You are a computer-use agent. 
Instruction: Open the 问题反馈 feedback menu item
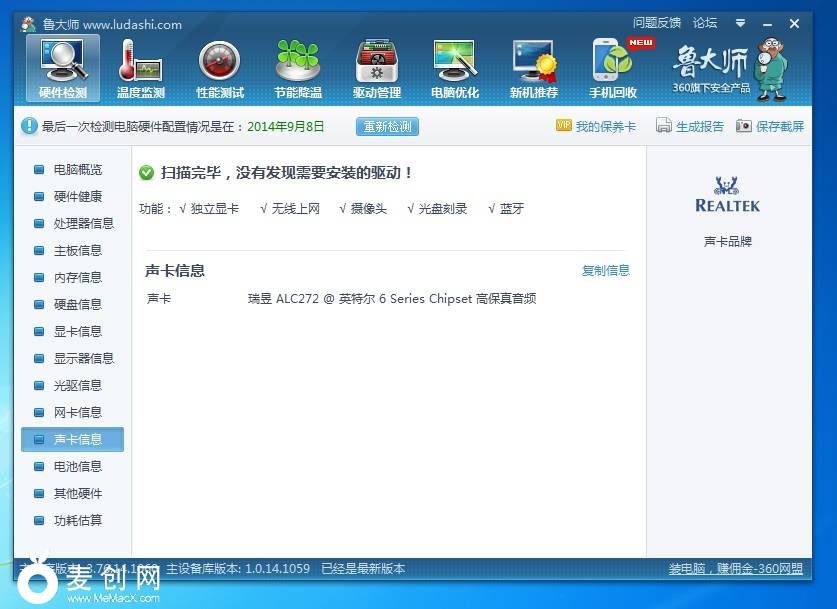click(x=657, y=23)
